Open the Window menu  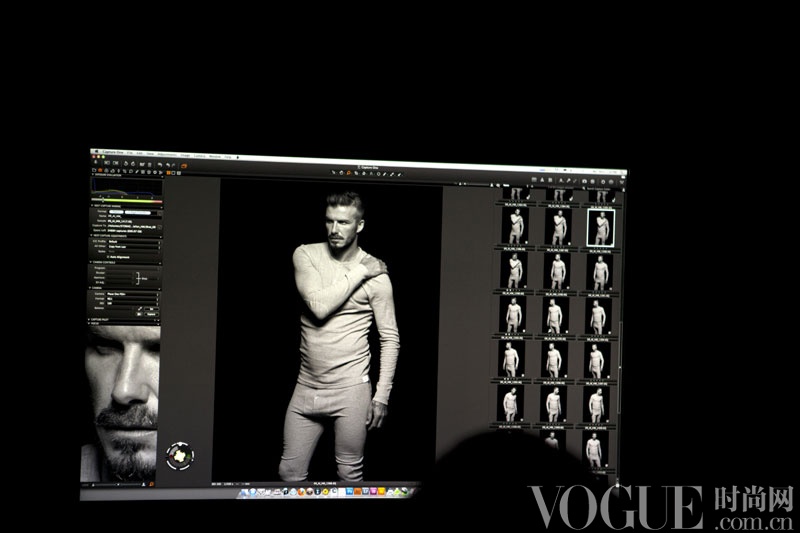click(x=215, y=157)
